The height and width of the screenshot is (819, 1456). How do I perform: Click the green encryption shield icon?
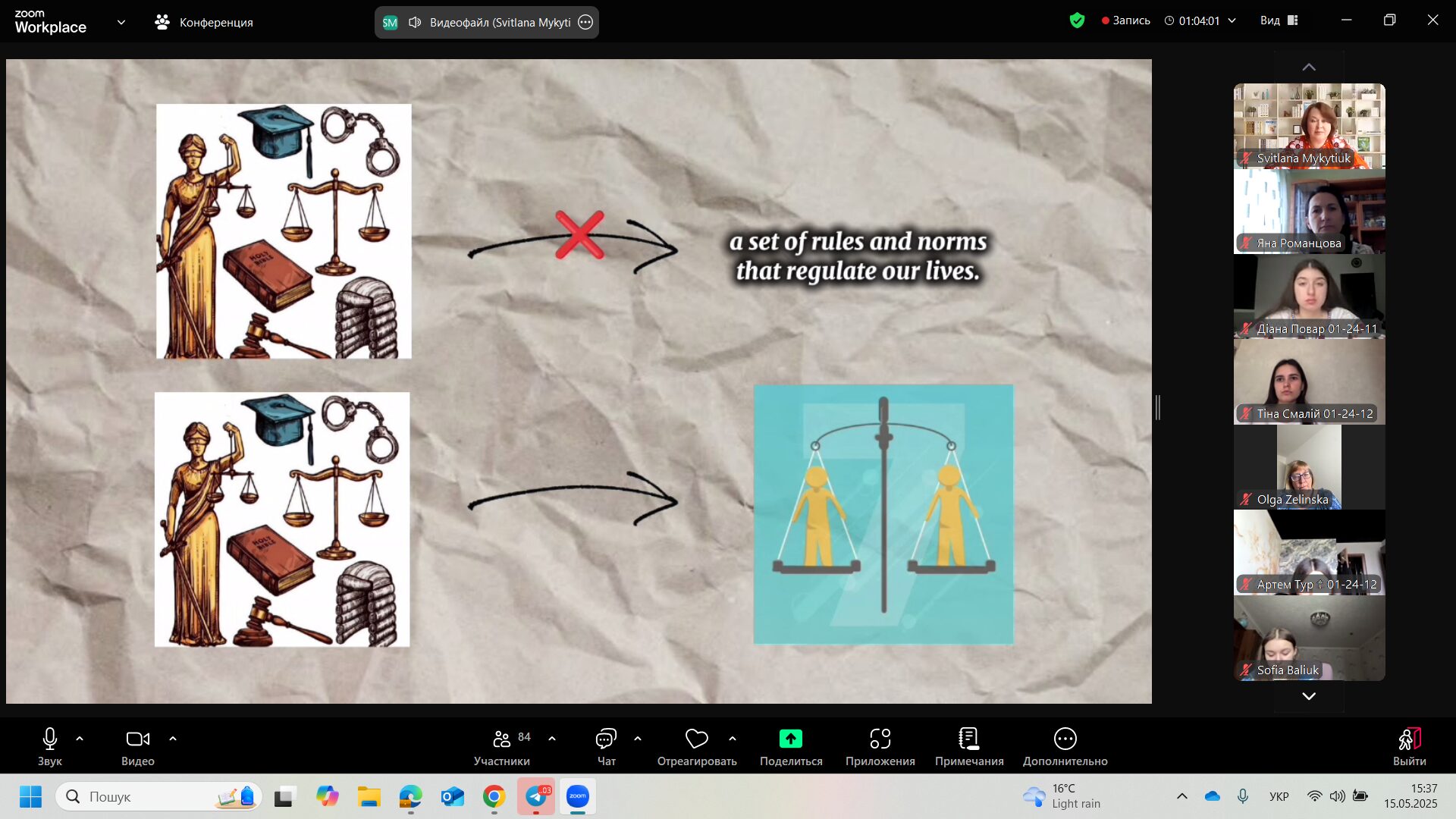(1077, 20)
